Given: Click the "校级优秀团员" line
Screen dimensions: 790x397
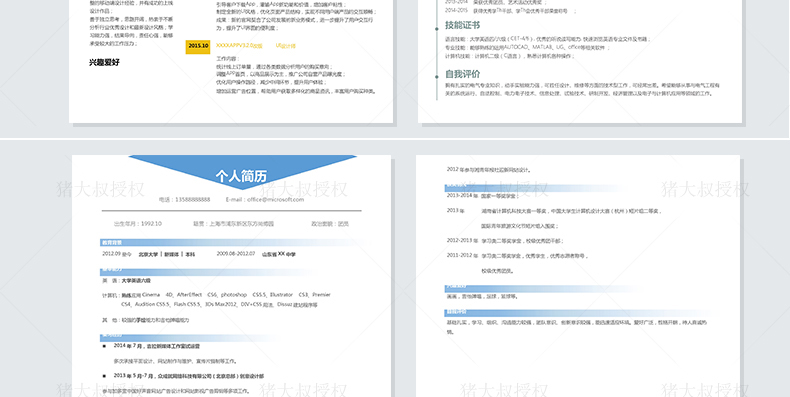Looking at the screenshot, I should [x=497, y=271].
